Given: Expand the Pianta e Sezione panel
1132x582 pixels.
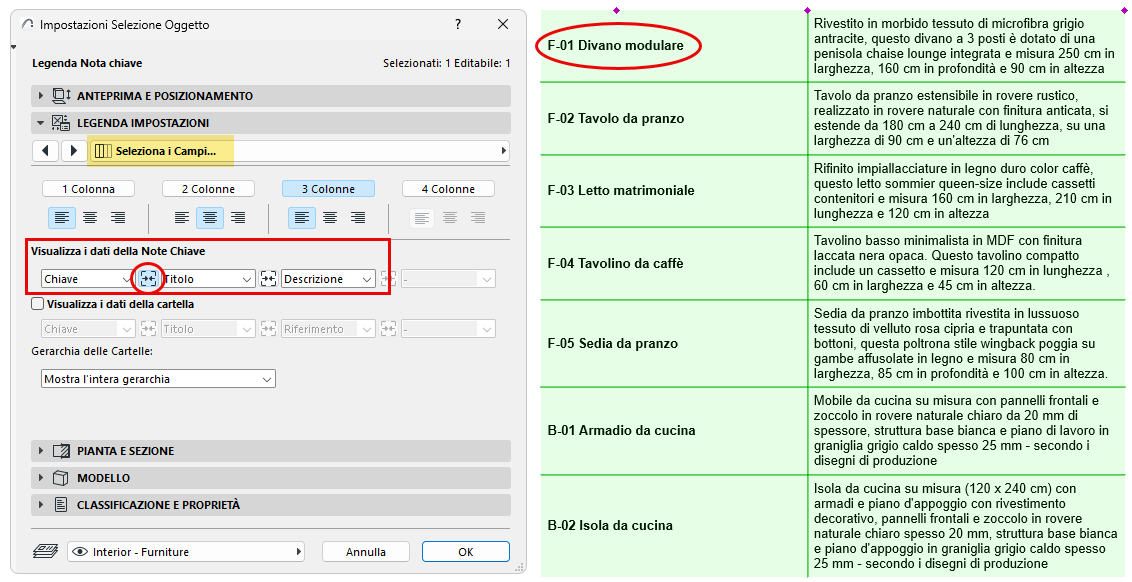Looking at the screenshot, I should point(40,451).
